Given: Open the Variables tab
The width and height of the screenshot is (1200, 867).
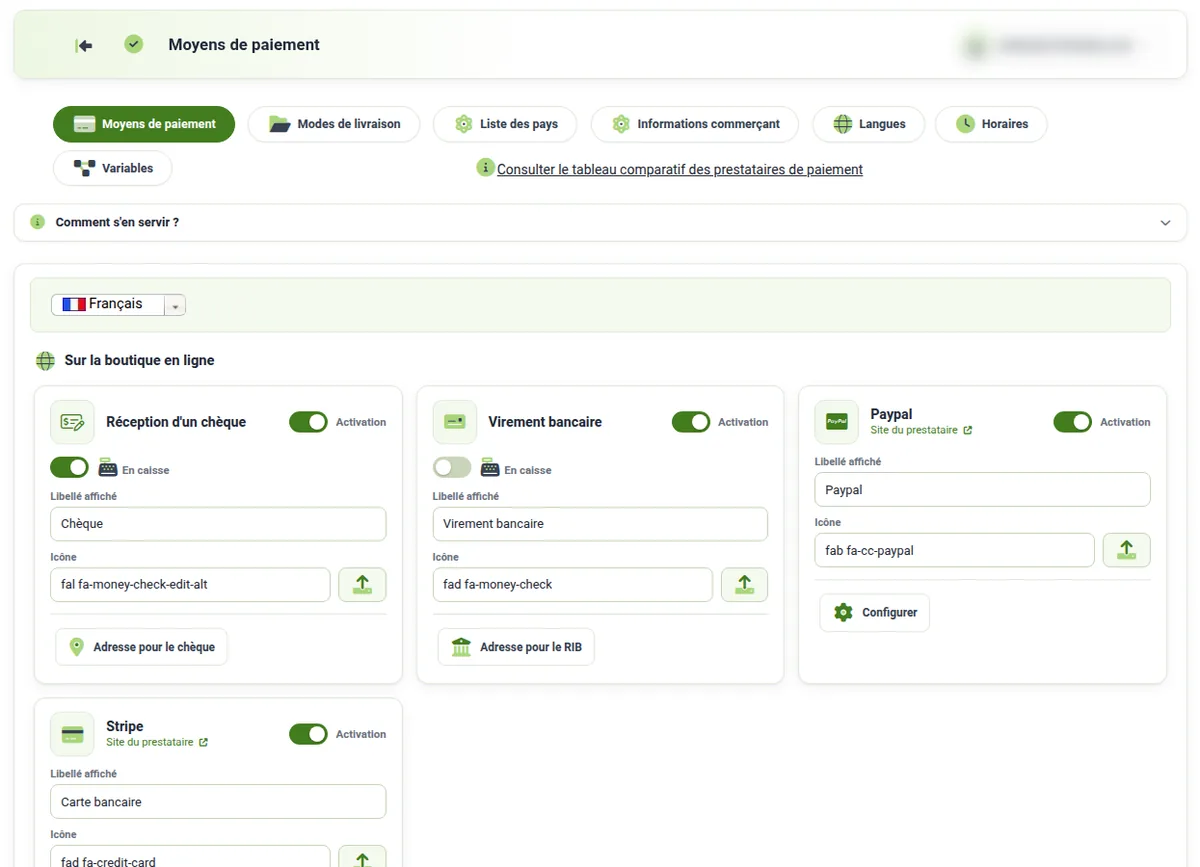Looking at the screenshot, I should coord(113,168).
